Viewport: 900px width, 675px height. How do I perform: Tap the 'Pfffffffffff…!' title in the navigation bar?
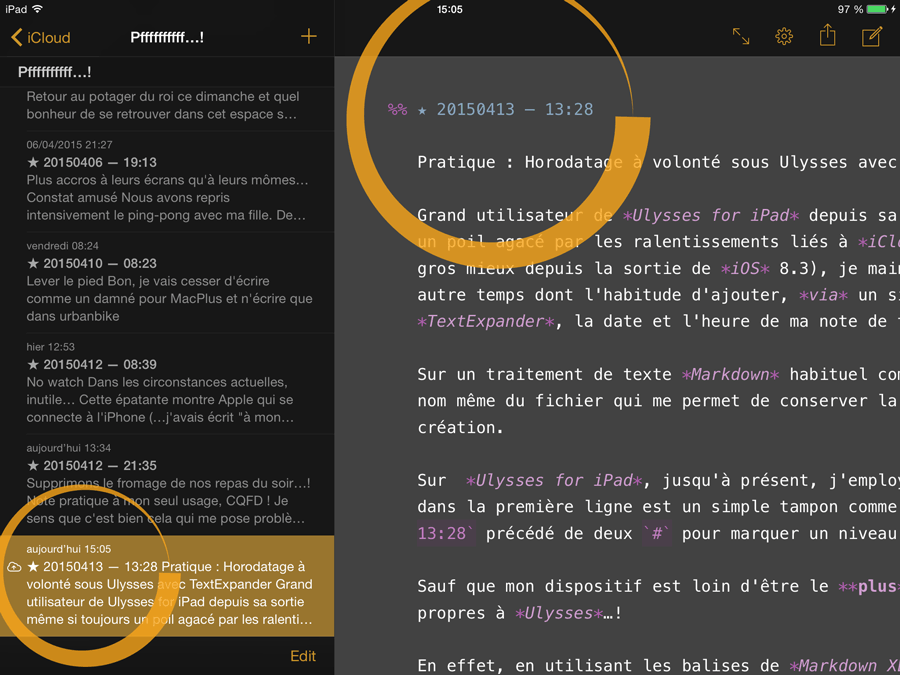tap(167, 38)
